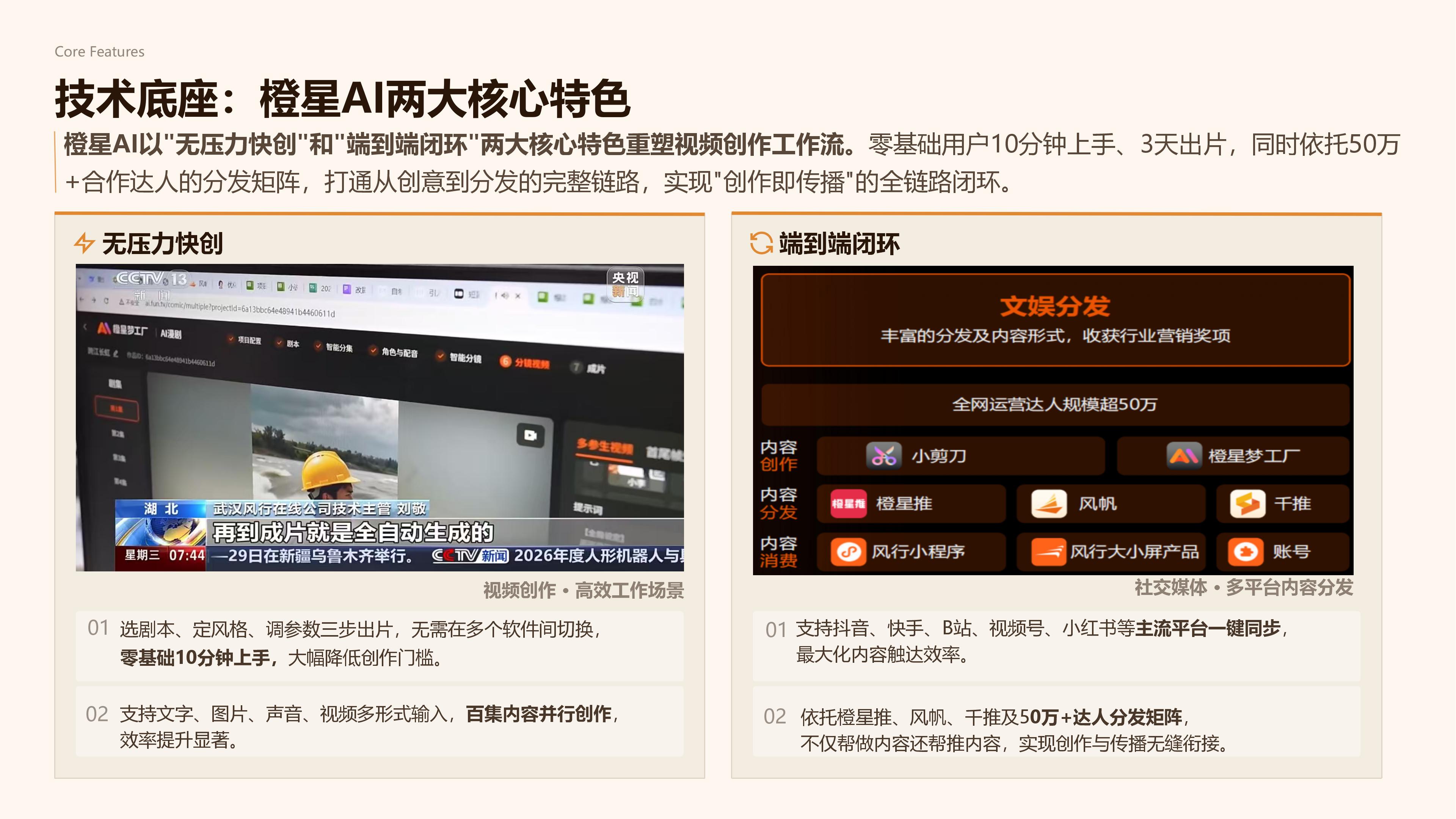Select the 橙星推 red icon

[849, 504]
